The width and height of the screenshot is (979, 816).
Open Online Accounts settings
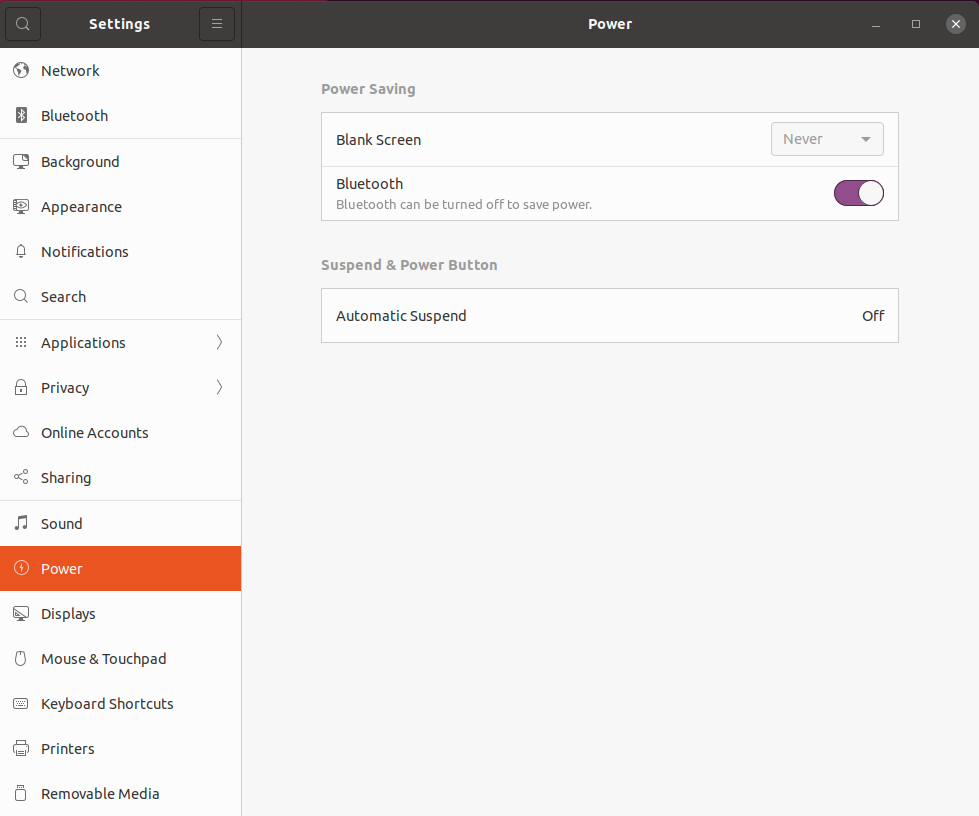[94, 432]
